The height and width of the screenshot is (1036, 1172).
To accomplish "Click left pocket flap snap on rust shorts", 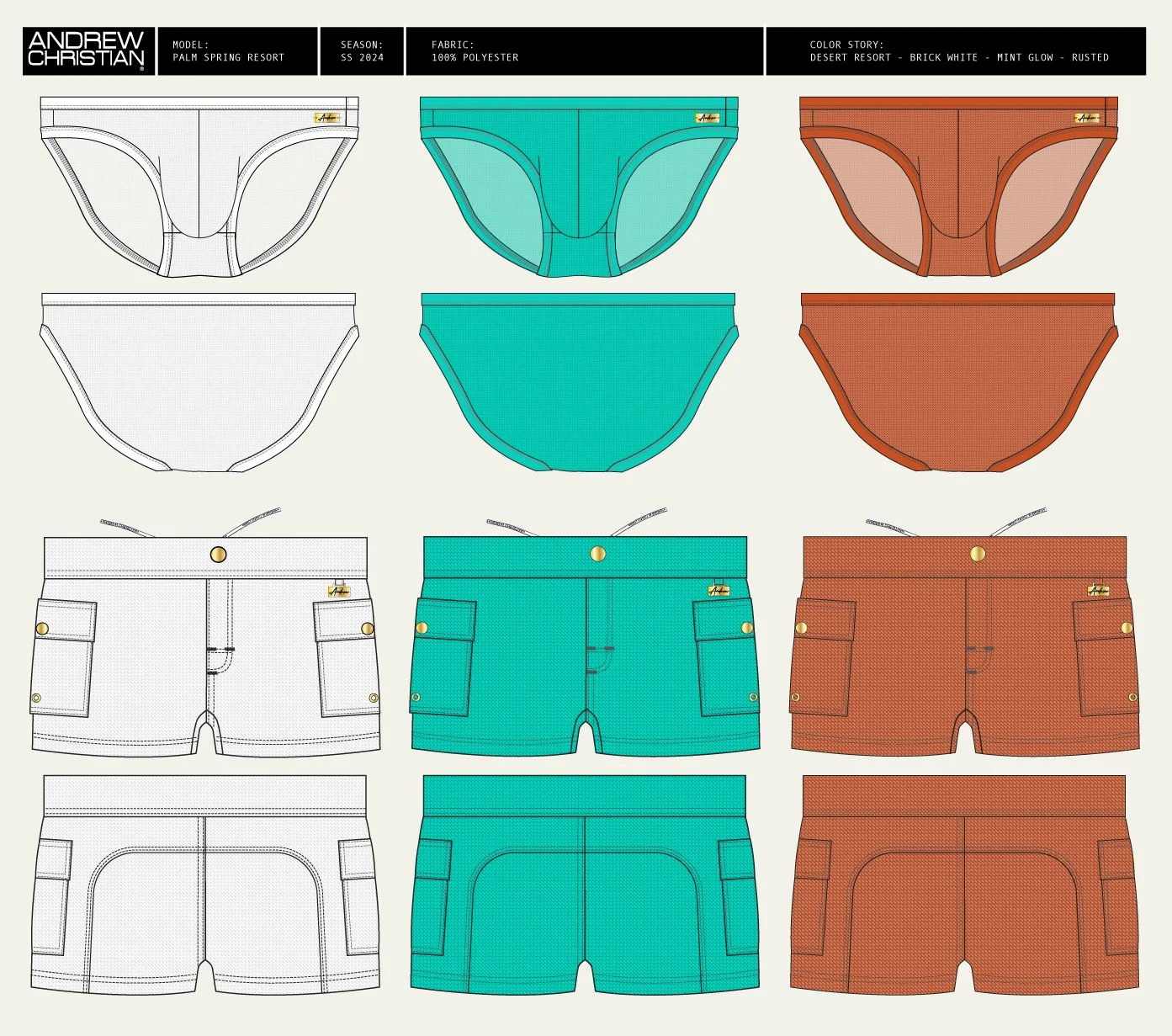I will click(801, 628).
